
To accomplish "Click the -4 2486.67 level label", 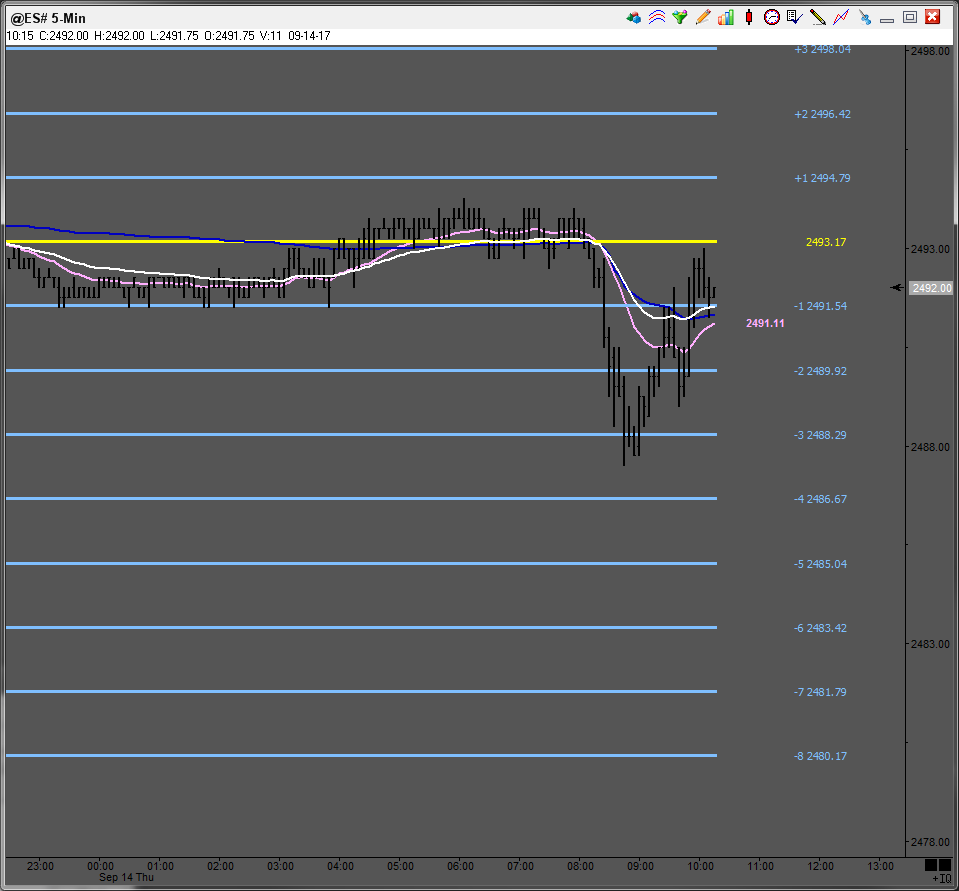I will pos(821,500).
